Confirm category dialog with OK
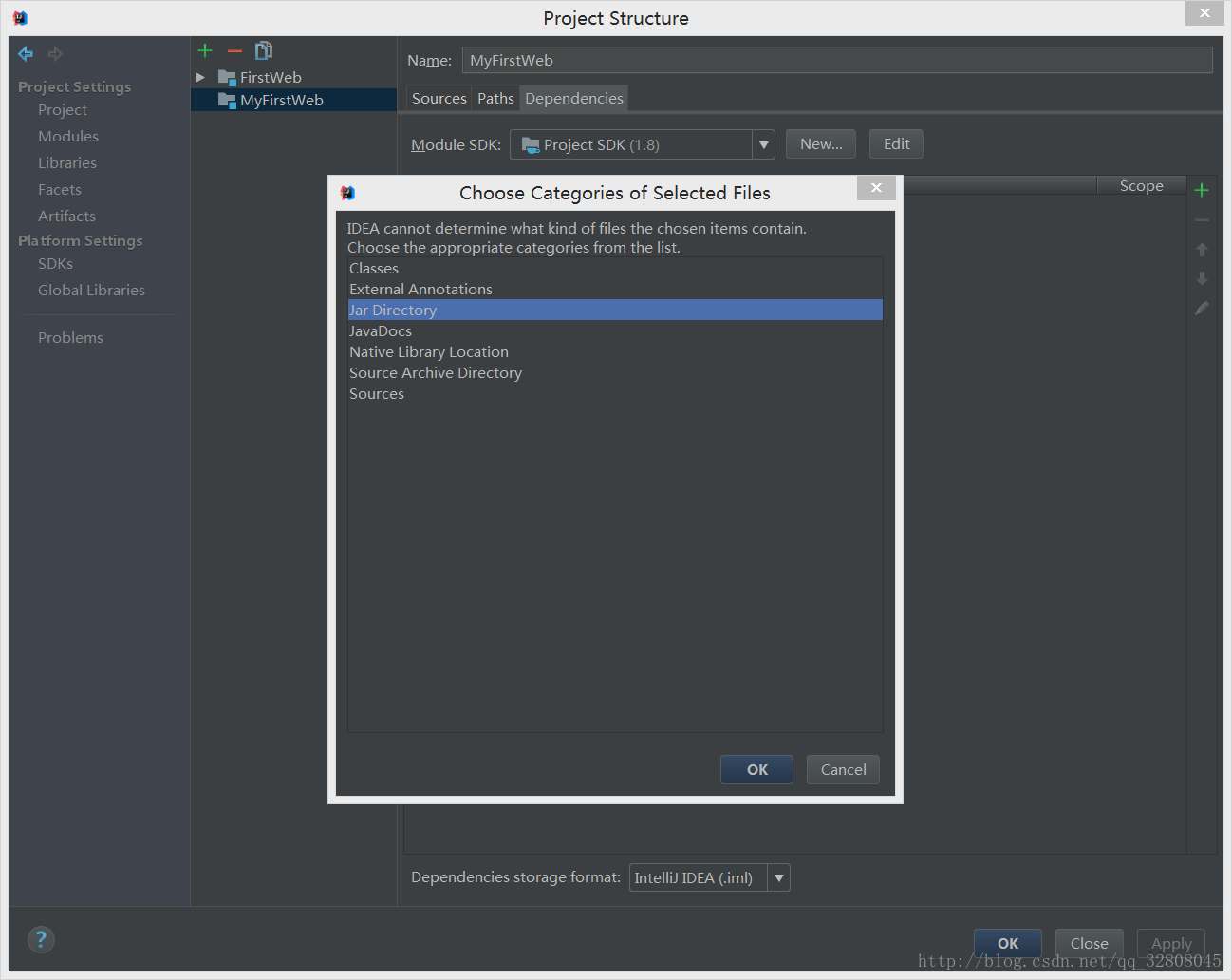1232x980 pixels. [756, 769]
